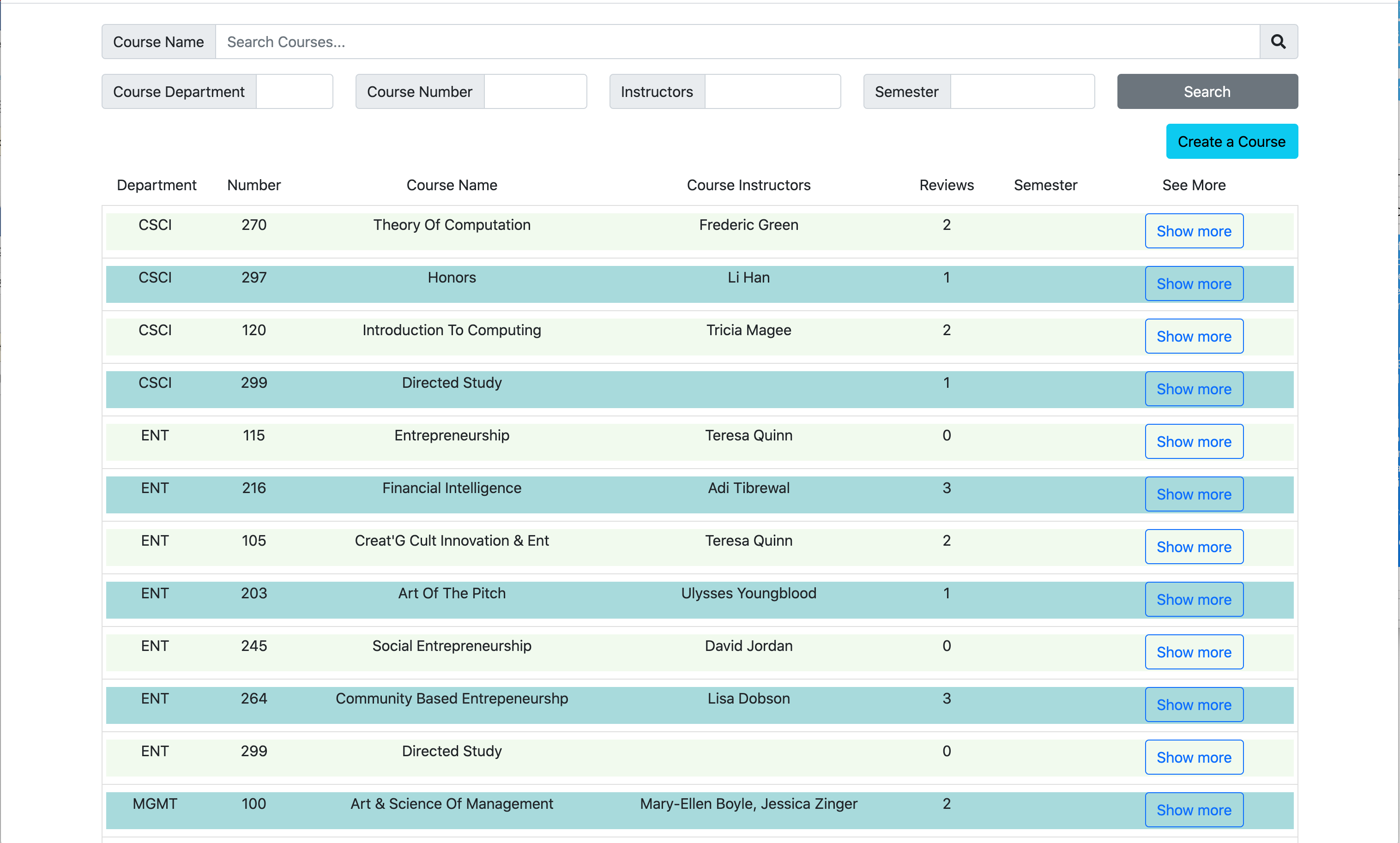
Task: Show more for Financial Intelligence
Action: [1194, 494]
